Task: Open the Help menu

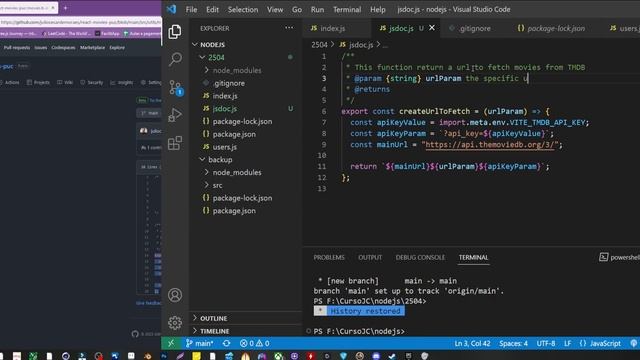Action: point(378,9)
